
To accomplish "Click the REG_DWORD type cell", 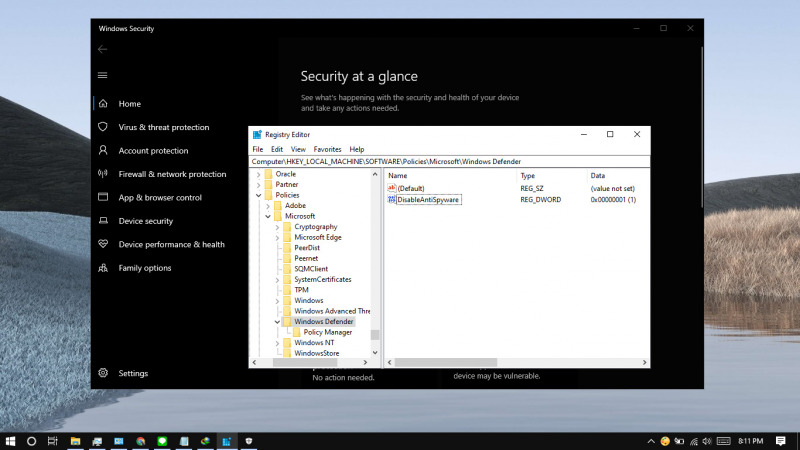I will [x=540, y=199].
